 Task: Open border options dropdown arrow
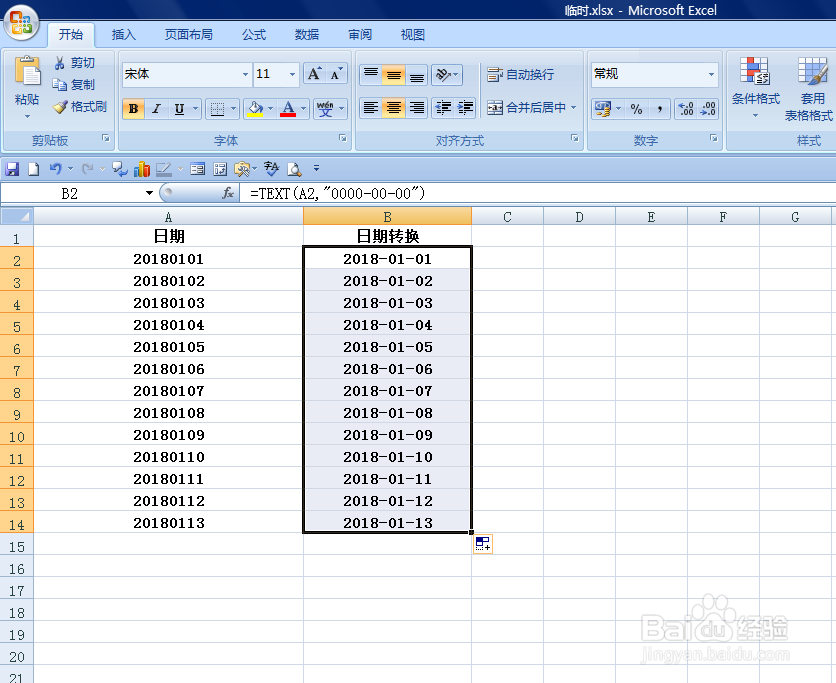click(x=234, y=109)
